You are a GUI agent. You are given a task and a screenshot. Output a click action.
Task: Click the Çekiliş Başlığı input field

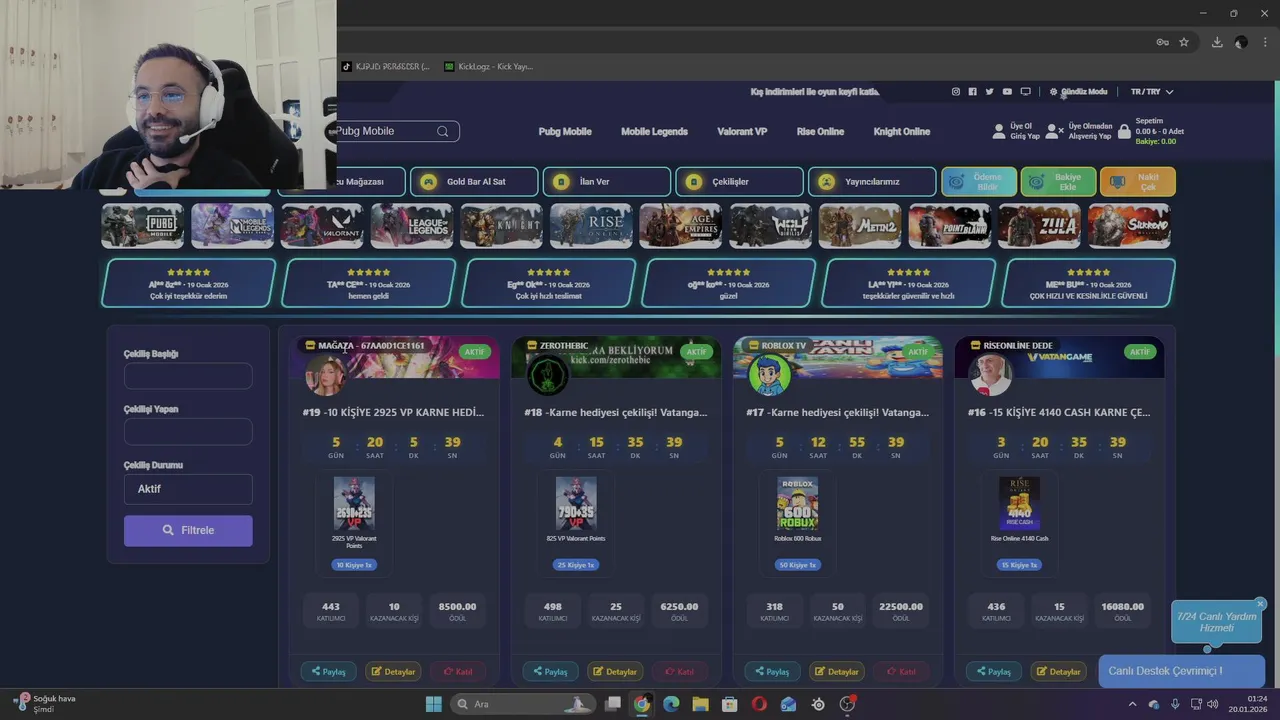click(x=188, y=376)
